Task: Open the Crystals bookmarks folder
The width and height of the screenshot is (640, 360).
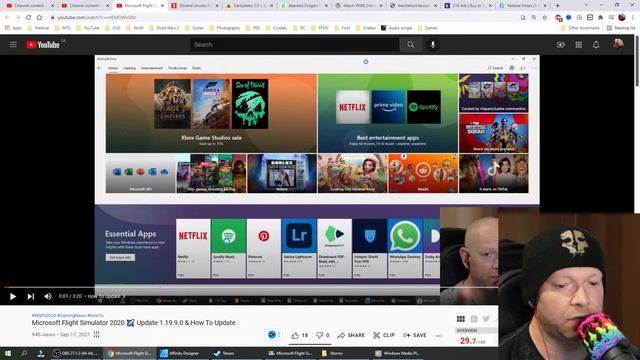Action: point(276,28)
